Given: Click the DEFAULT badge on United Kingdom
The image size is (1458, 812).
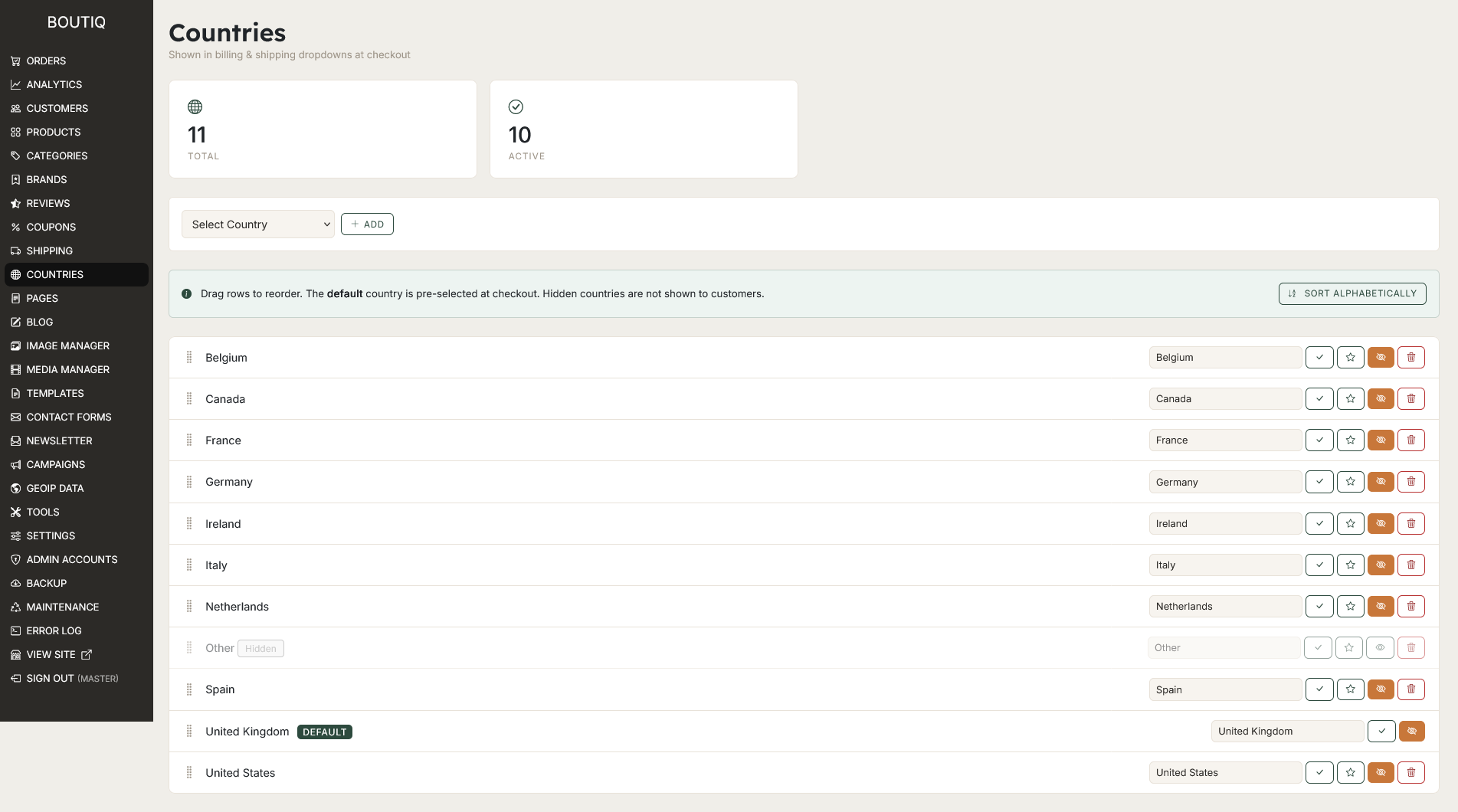Looking at the screenshot, I should [325, 732].
